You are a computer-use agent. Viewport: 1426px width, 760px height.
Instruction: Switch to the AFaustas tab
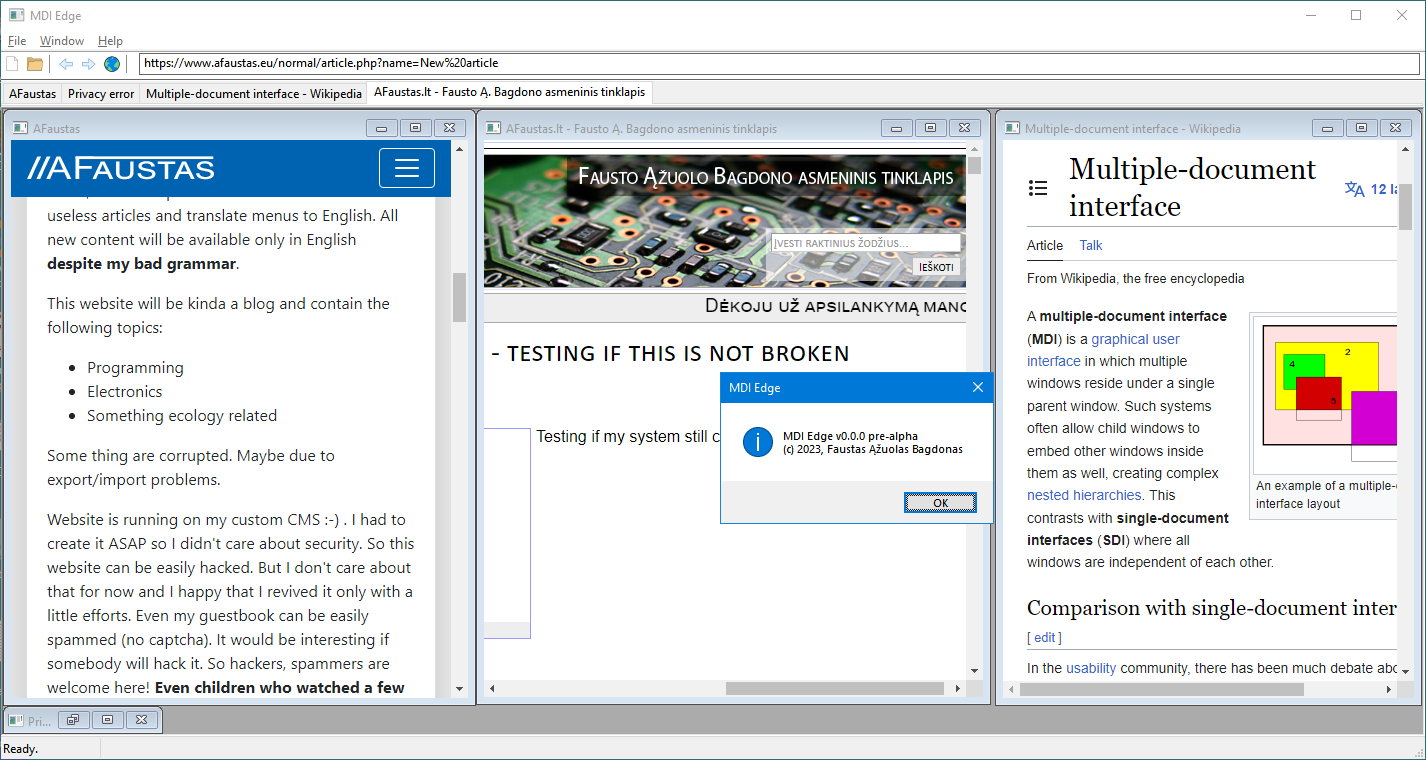[33, 94]
